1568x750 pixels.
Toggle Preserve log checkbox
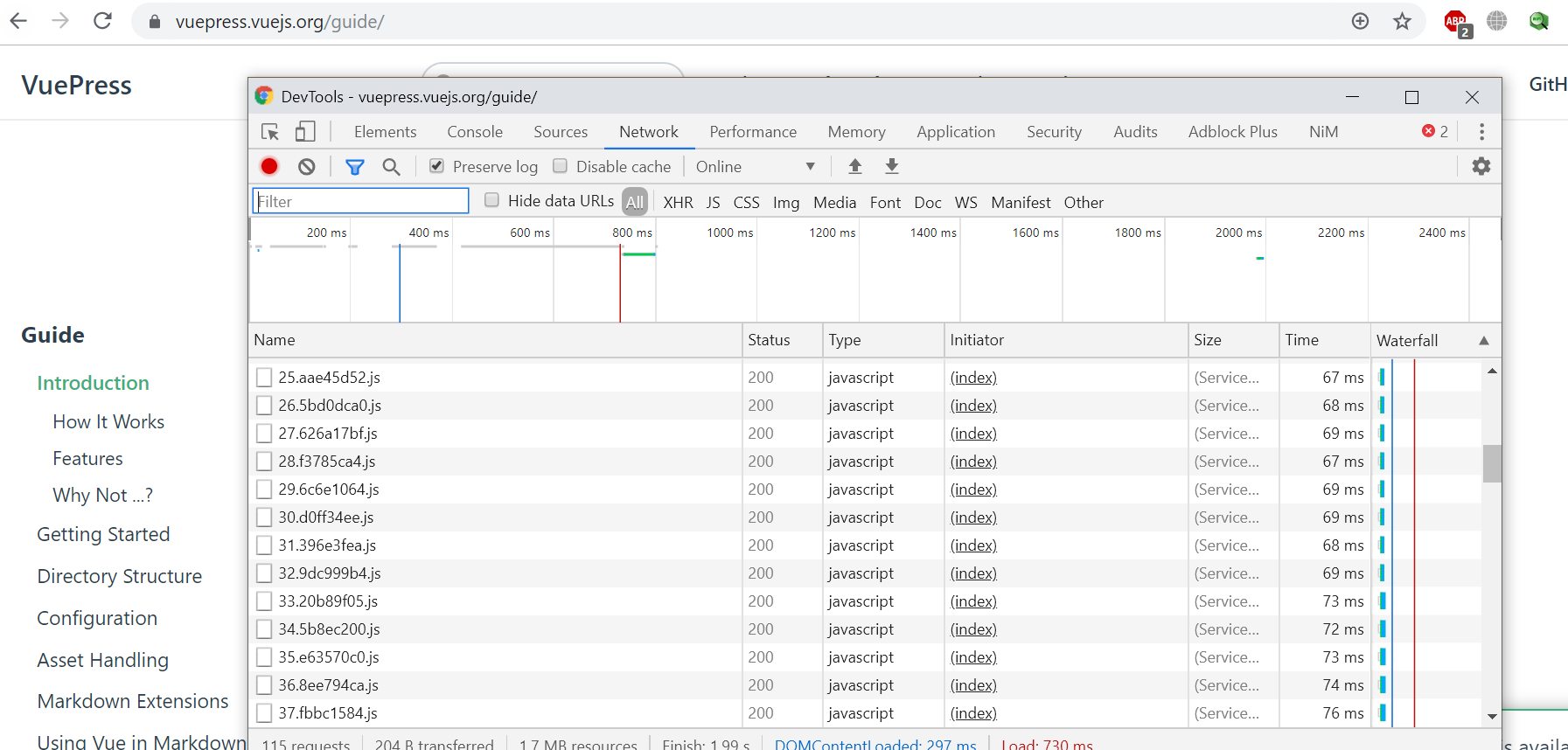point(436,166)
